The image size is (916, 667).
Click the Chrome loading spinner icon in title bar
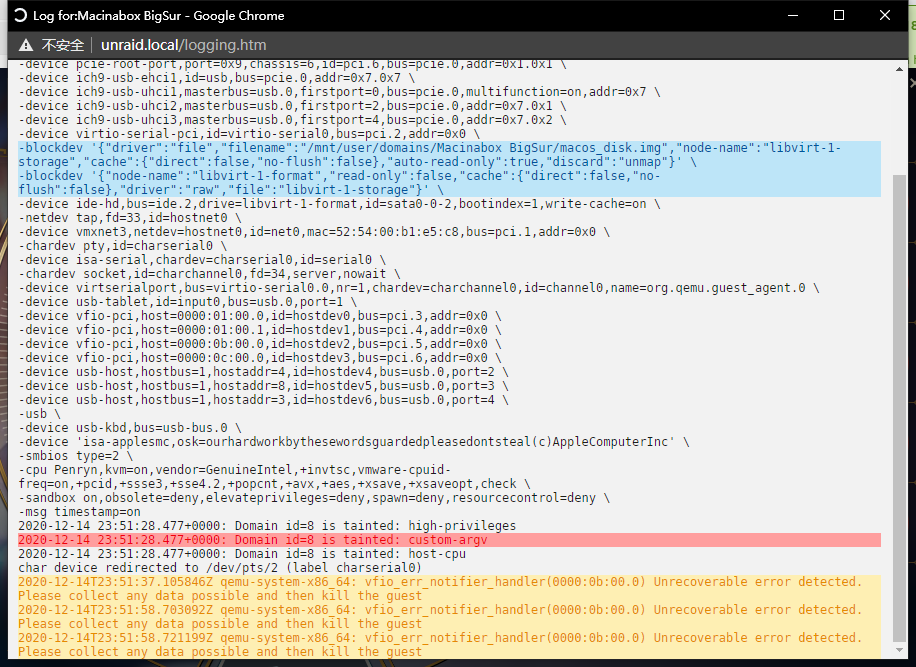click(20, 16)
